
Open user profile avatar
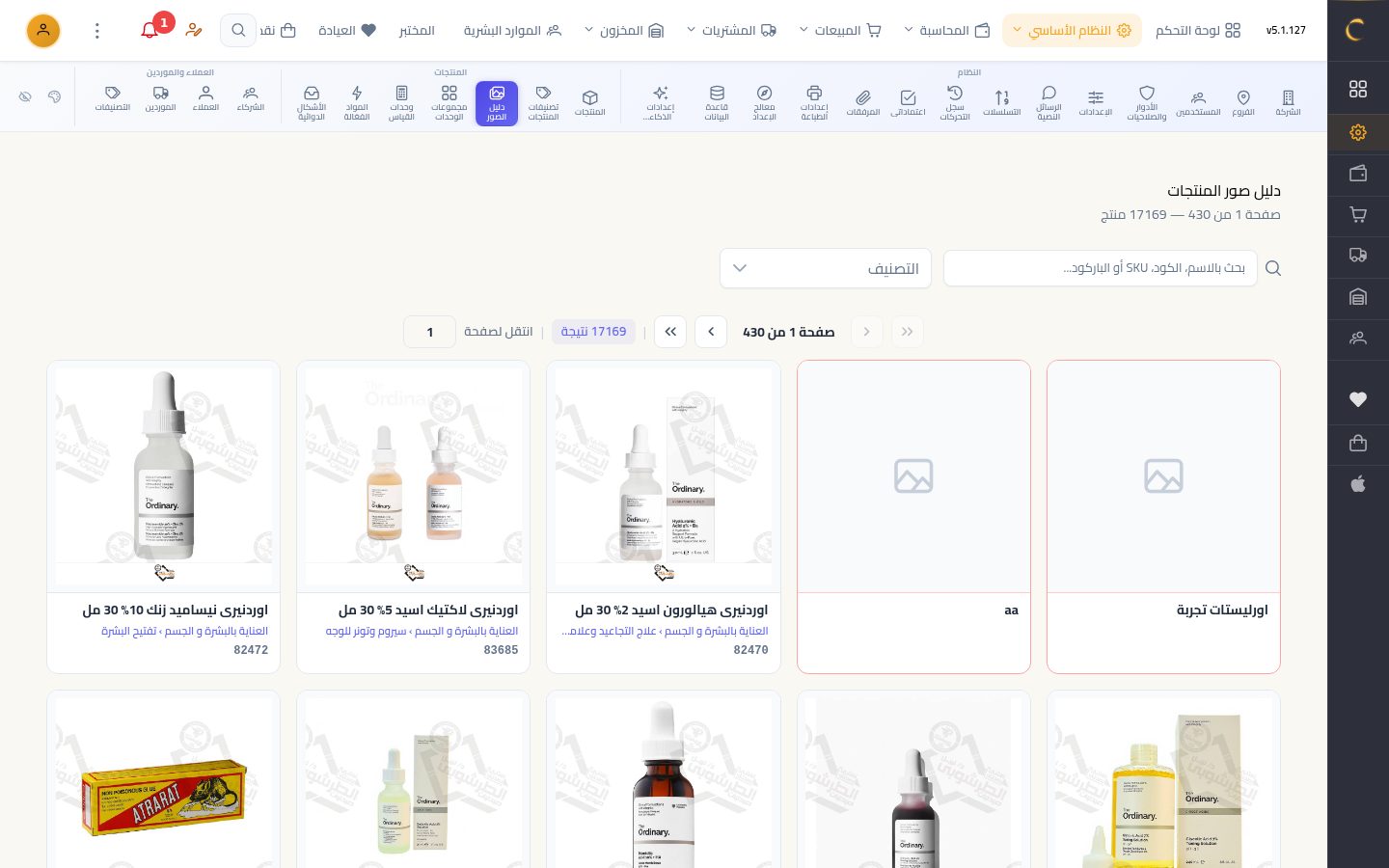pos(43,30)
